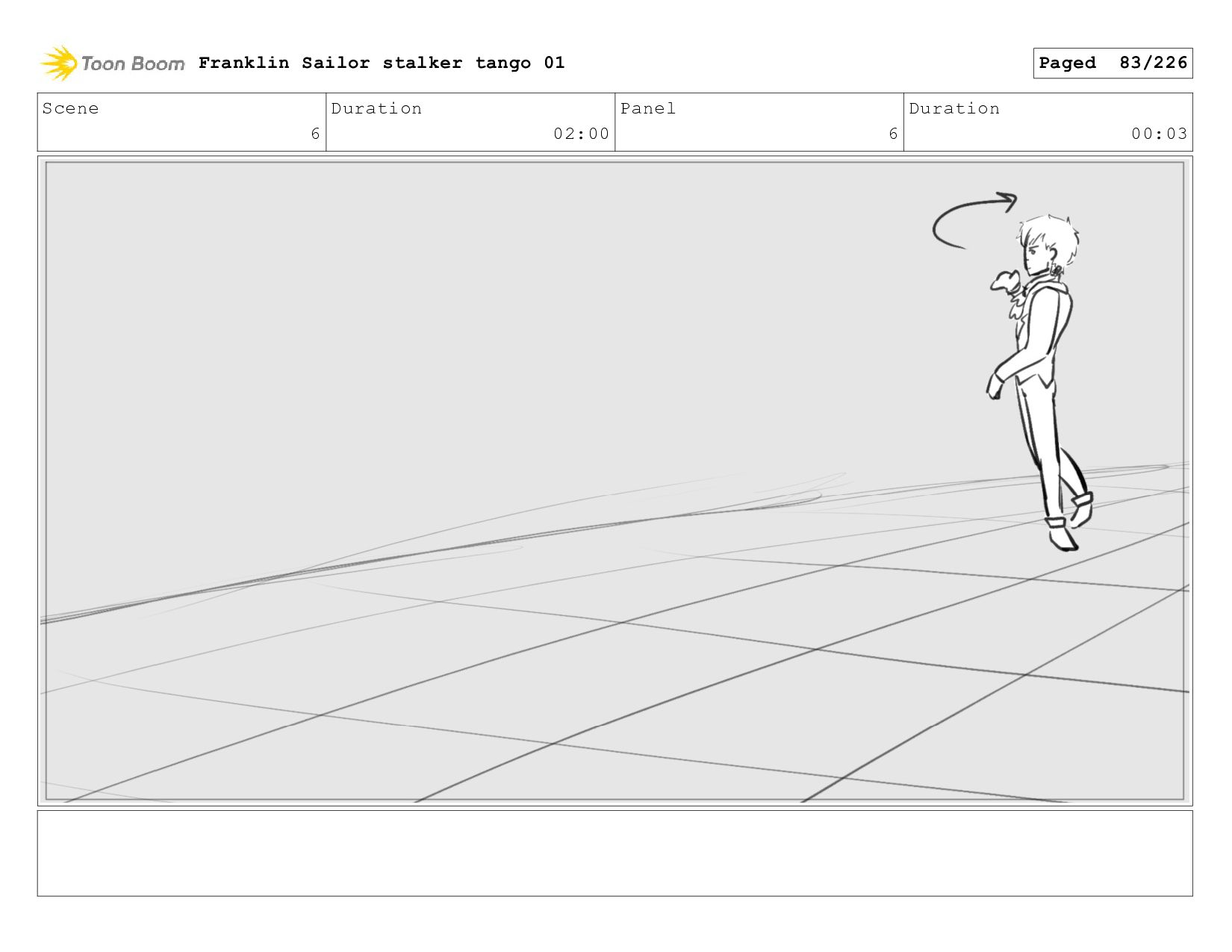Click the panel number 6 value
Viewport: 1232px width, 952px height.
pos(893,134)
